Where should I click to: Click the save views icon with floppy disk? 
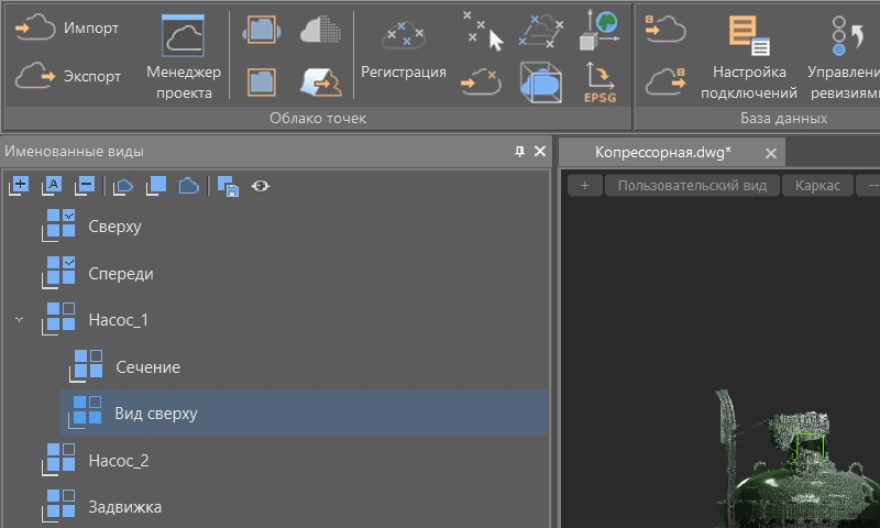[x=227, y=186]
